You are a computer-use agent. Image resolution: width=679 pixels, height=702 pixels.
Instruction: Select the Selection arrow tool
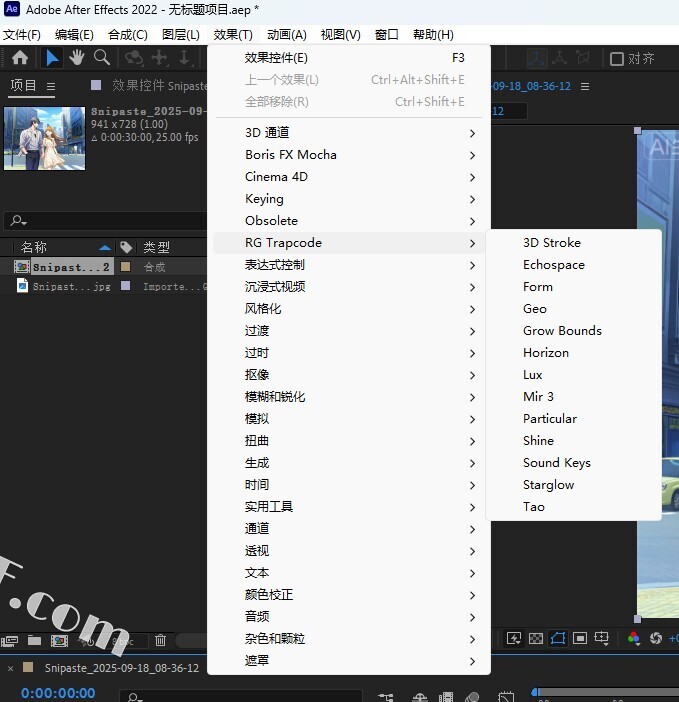point(52,58)
